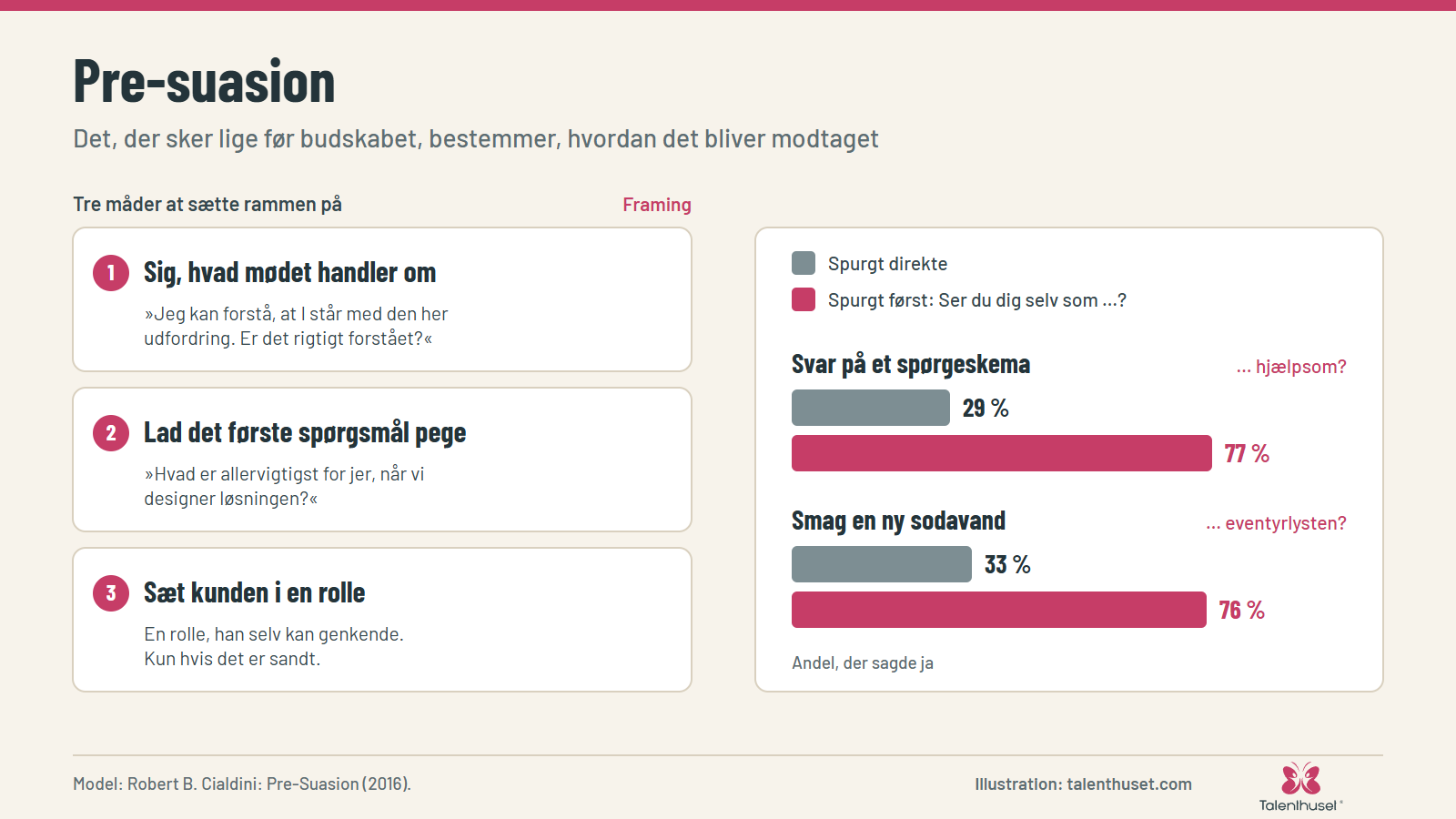Click the '77 %' value label
Viewport: 1456px width, 819px height.
[1247, 454]
